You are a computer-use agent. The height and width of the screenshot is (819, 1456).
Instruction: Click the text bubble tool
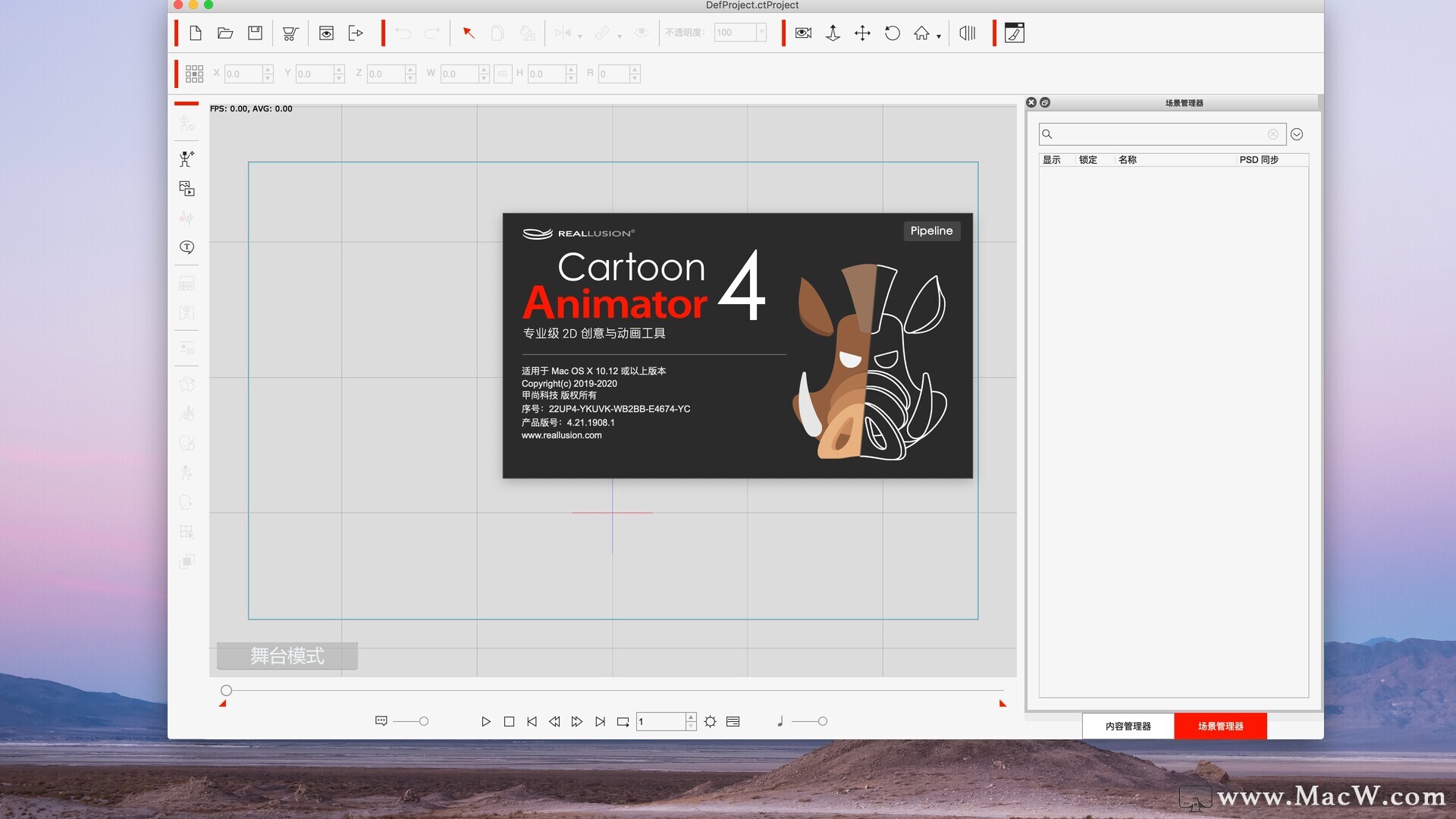[x=187, y=247]
